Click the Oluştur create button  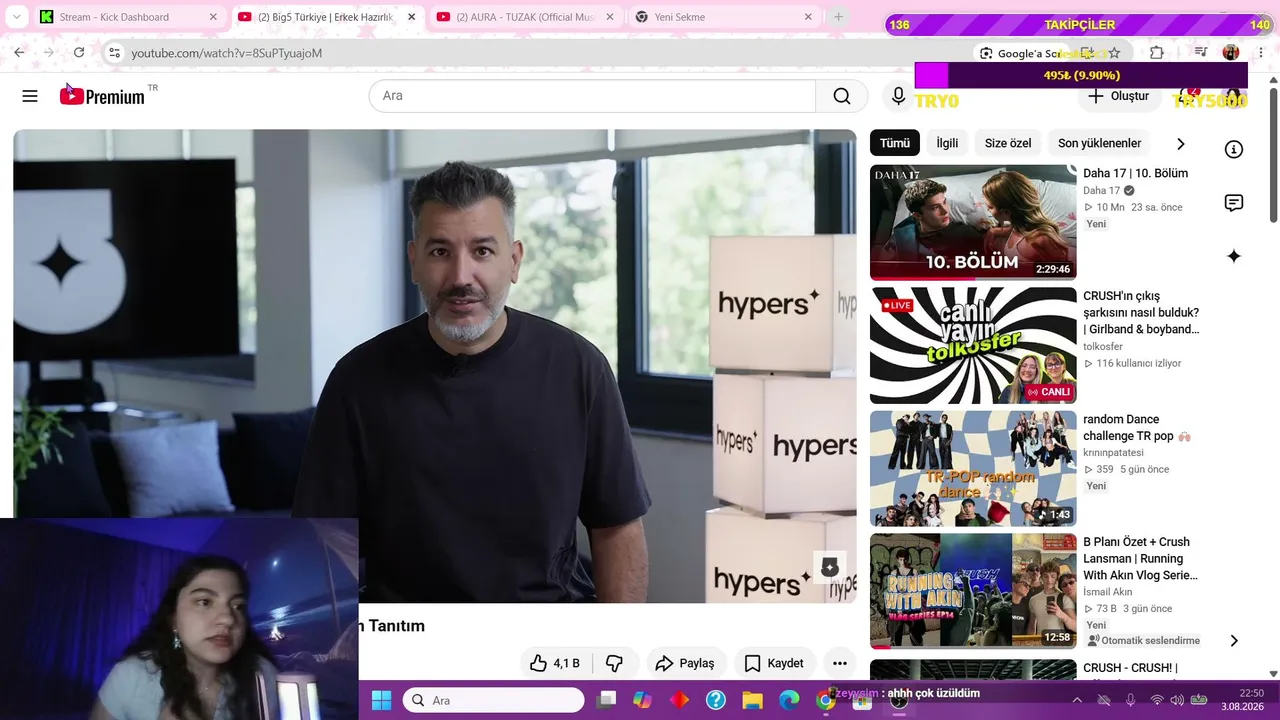[1118, 96]
